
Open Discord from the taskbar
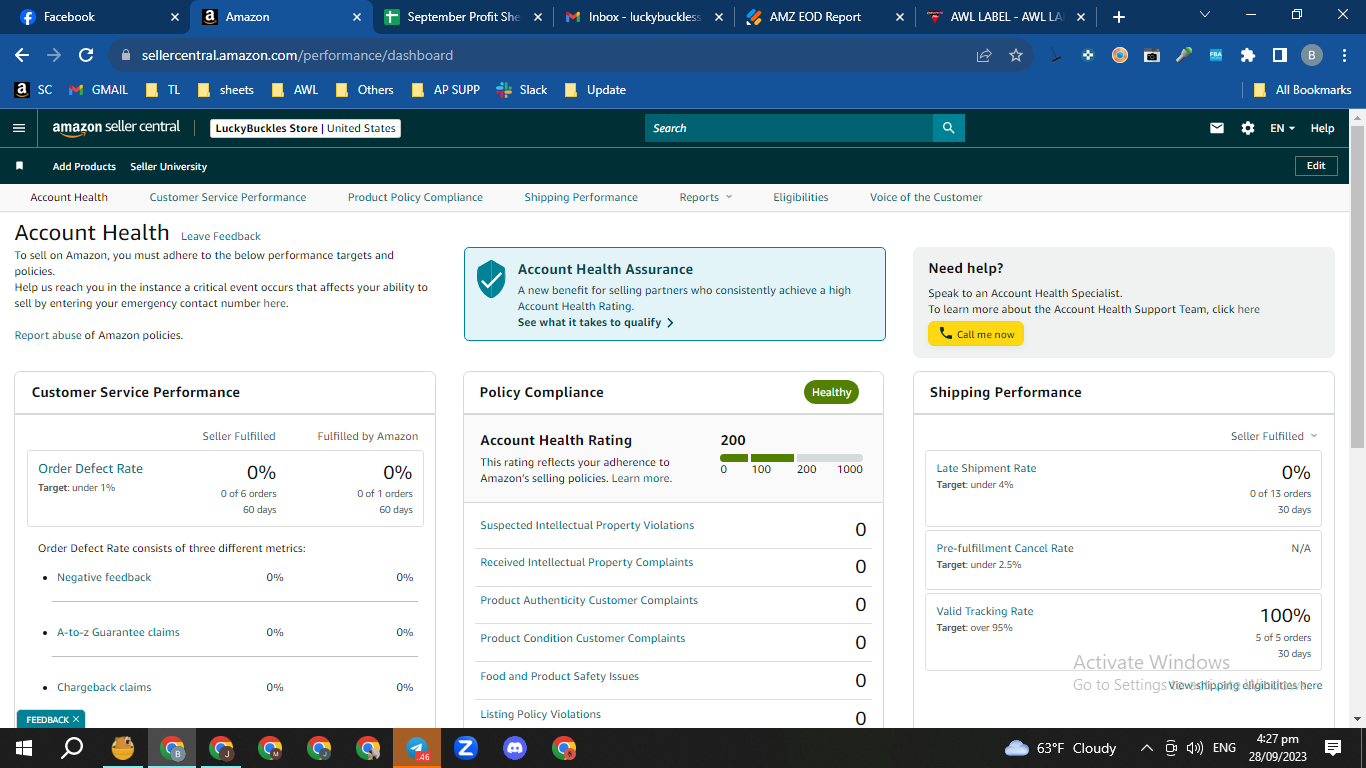pos(515,748)
